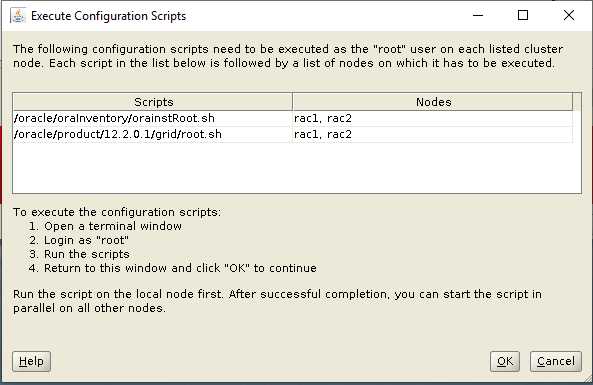The width and height of the screenshot is (593, 385).
Task: Click the "Open a terminal window" instruction
Action: click(x=113, y=226)
